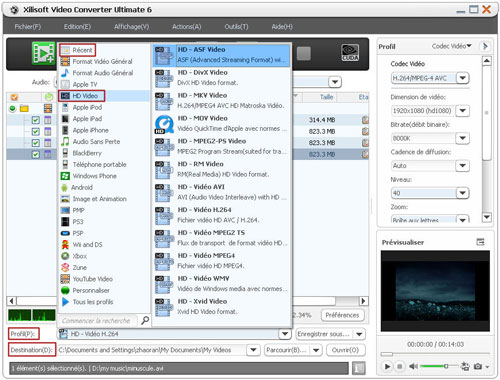Open the Profil panel Codec Vidéo selector
The width and height of the screenshot is (500, 380).
pos(451,46)
